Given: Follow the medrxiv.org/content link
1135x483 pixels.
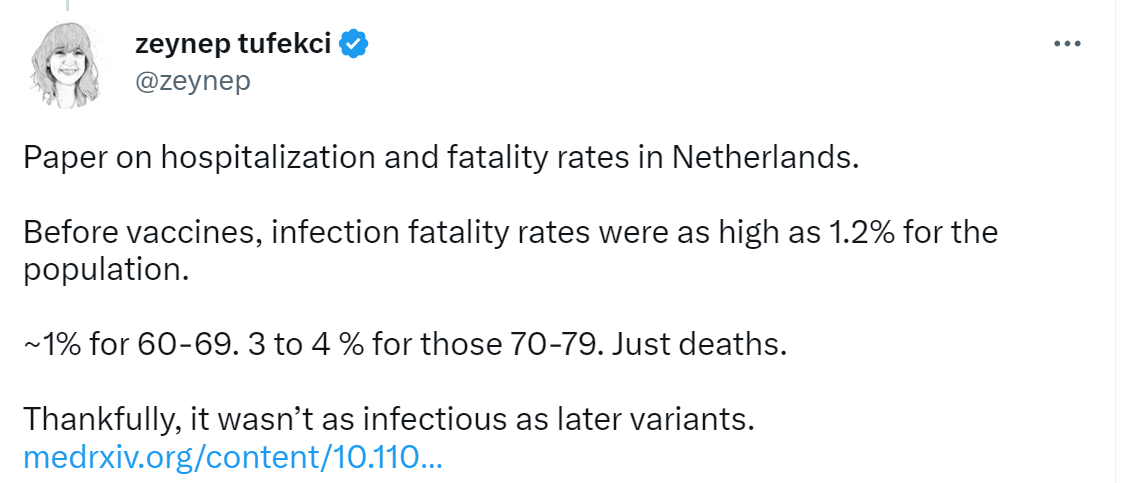Looking at the screenshot, I should (232, 457).
